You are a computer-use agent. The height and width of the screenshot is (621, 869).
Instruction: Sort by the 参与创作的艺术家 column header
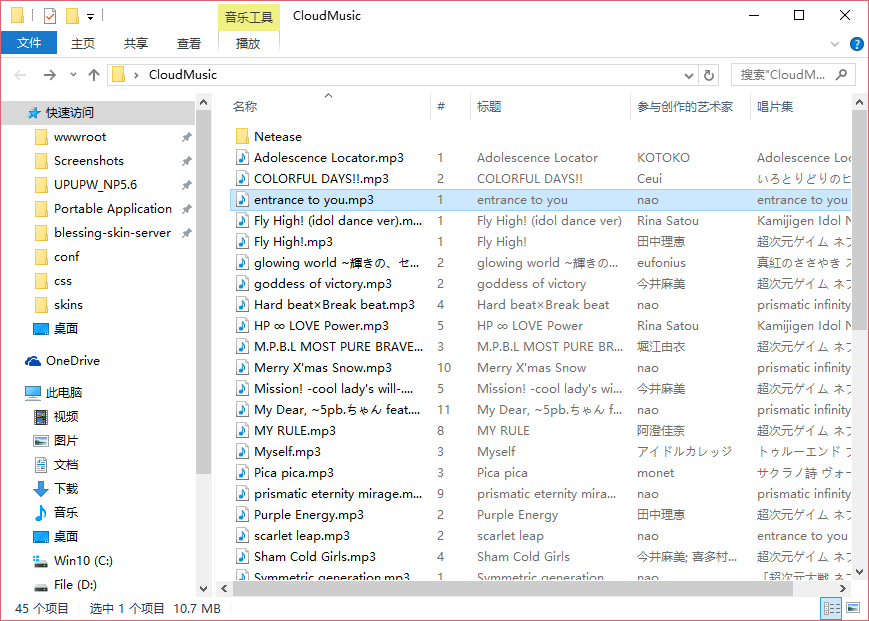click(690, 106)
